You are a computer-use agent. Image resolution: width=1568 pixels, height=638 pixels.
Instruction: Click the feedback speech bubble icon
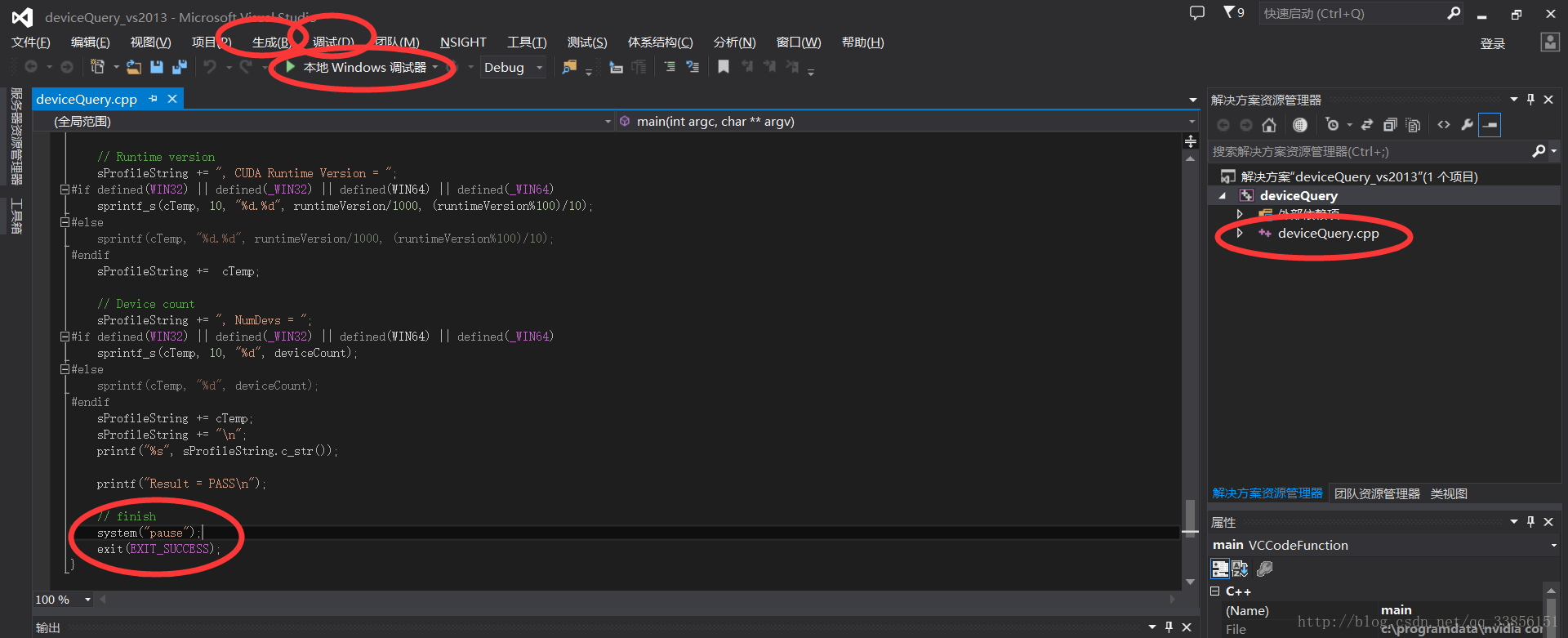coord(1197,13)
